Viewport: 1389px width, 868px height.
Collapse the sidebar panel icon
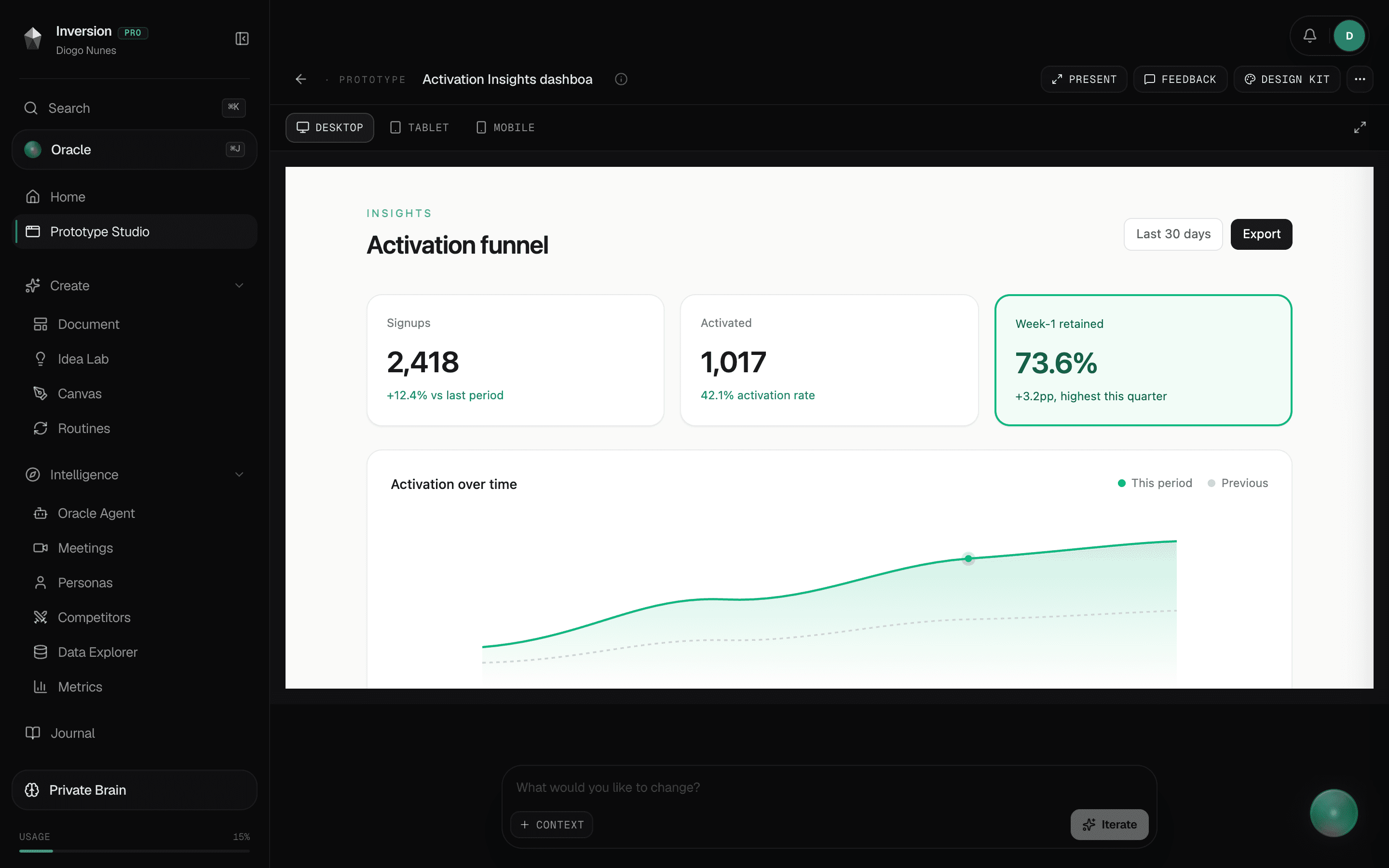242,39
